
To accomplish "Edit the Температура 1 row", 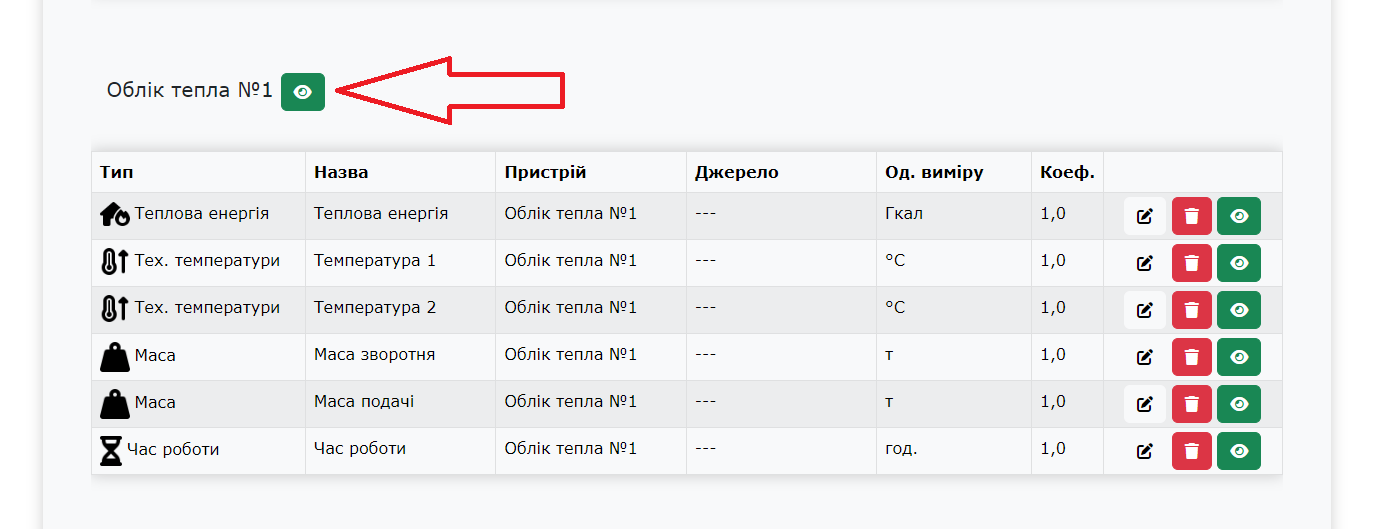I will click(1145, 263).
